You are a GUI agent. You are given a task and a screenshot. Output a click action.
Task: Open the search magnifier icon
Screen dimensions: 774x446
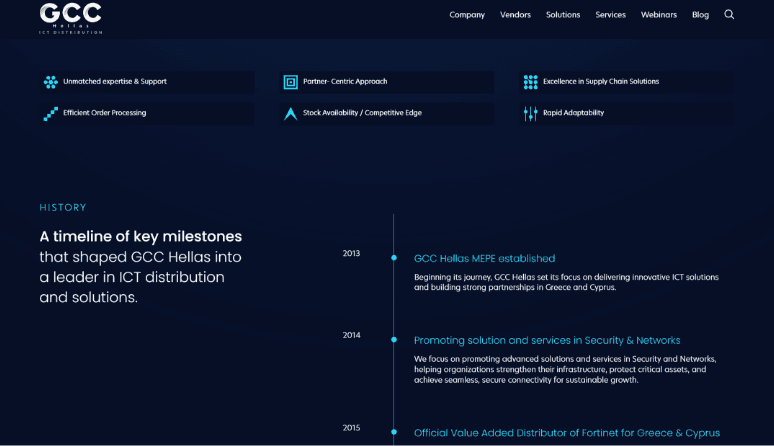click(x=729, y=15)
